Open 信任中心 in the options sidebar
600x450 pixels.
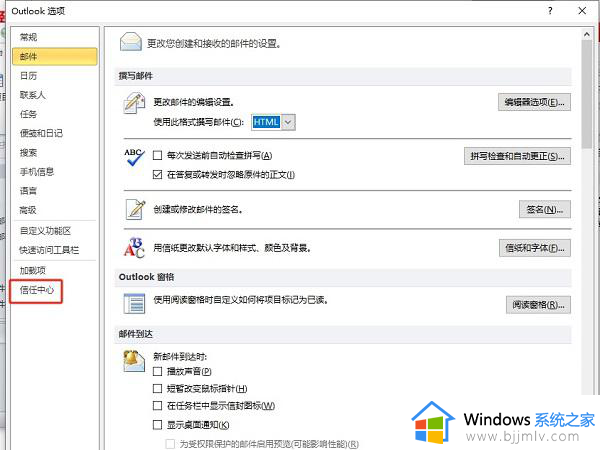(x=37, y=290)
